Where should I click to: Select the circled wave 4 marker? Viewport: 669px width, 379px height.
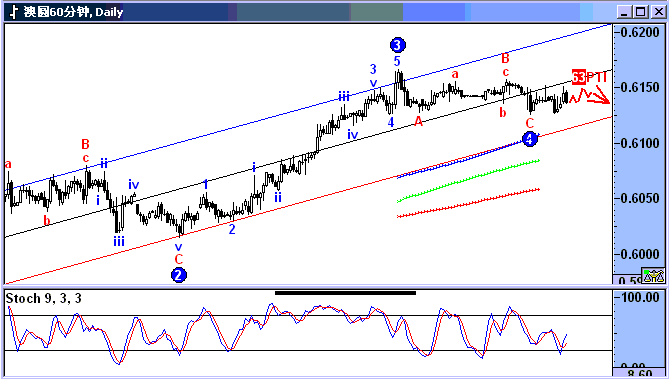point(529,139)
